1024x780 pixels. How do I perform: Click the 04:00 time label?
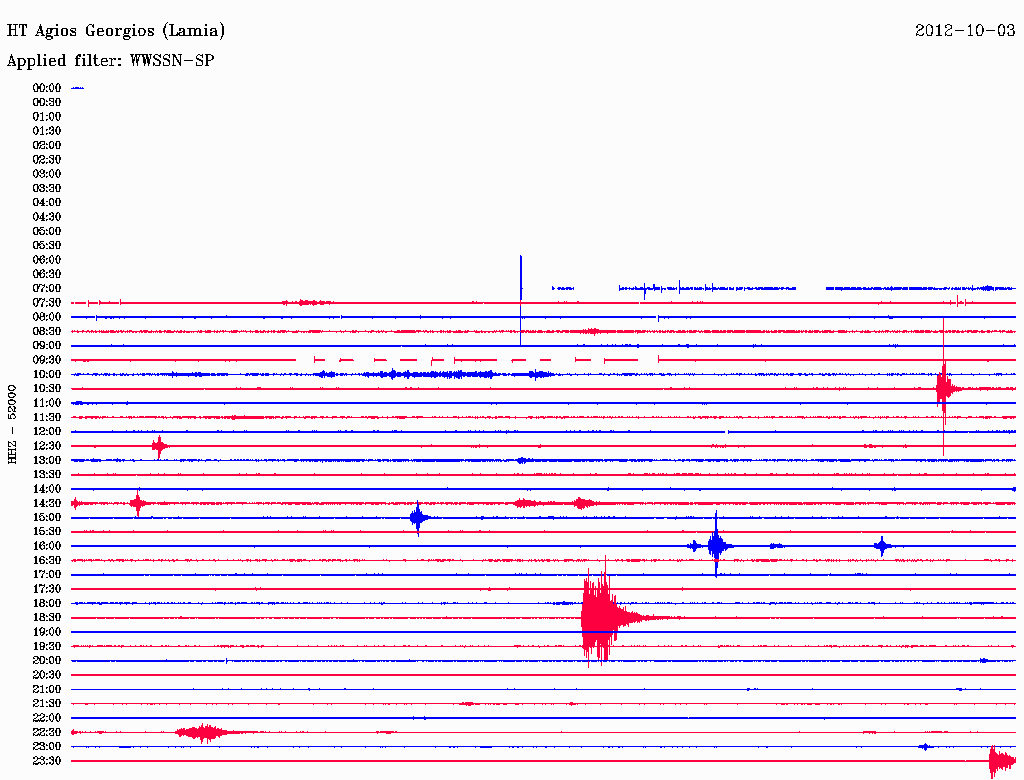[x=47, y=203]
